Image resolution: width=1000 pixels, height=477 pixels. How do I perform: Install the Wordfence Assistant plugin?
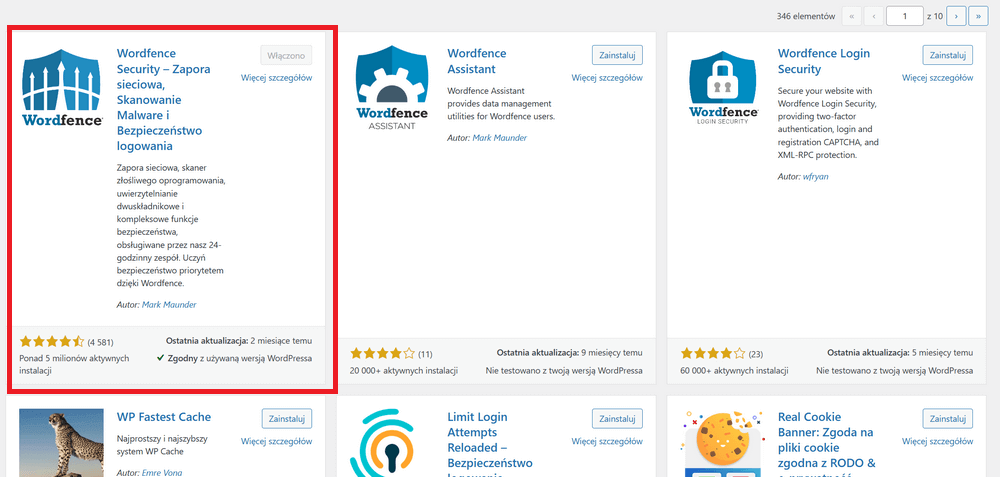pyautogui.click(x=617, y=55)
